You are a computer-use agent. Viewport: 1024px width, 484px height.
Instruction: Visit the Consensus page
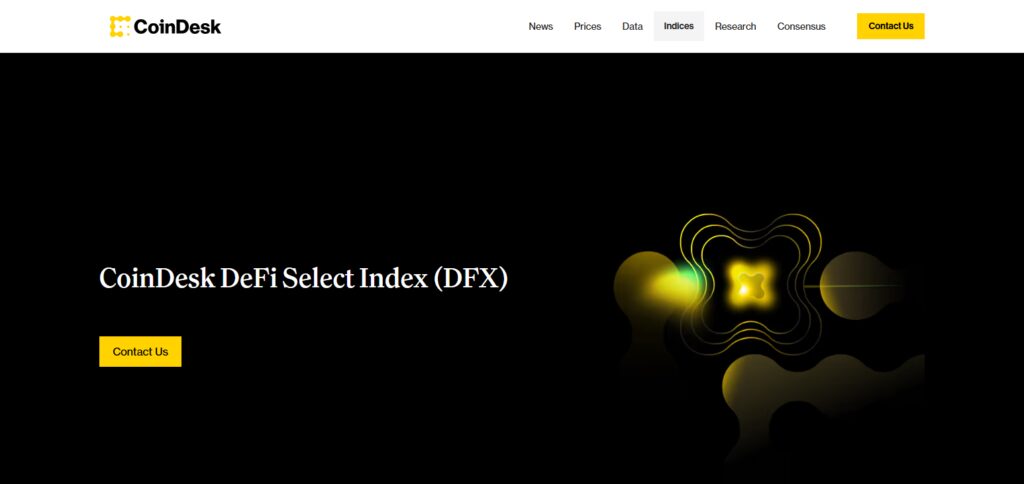[x=801, y=26]
